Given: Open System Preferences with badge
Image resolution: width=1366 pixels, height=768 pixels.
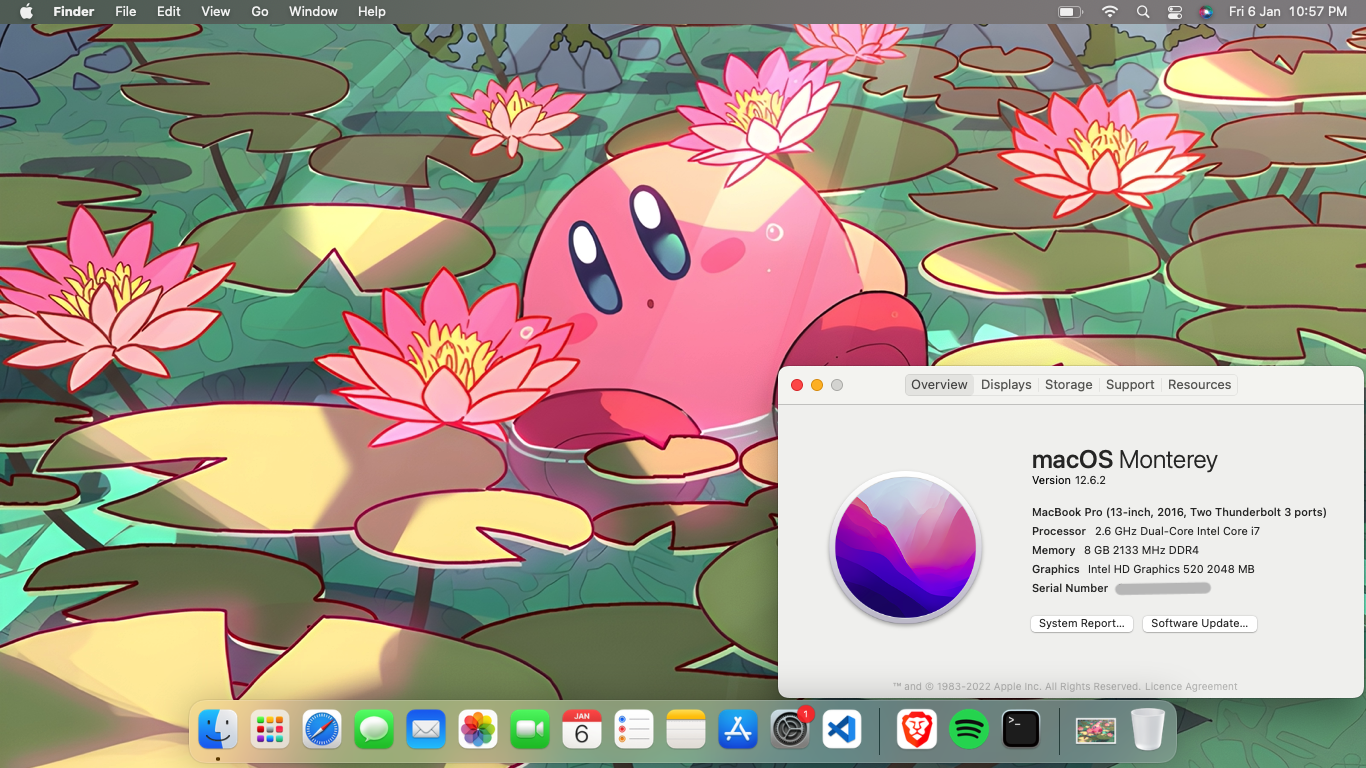Looking at the screenshot, I should [790, 729].
